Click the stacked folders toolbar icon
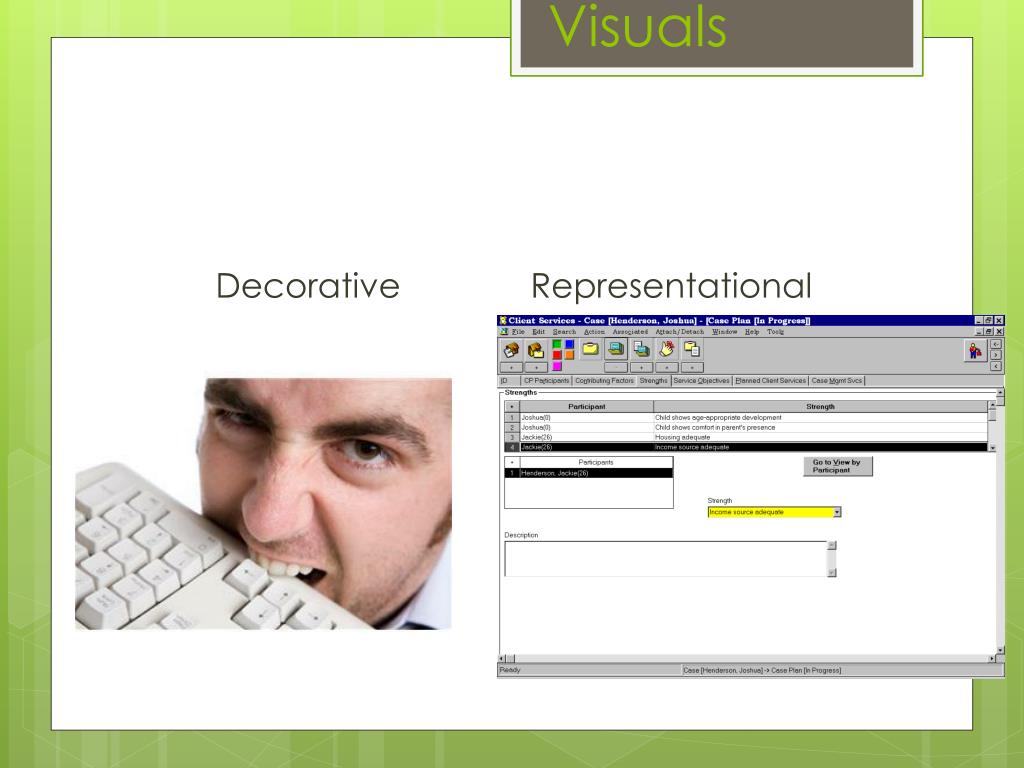The height and width of the screenshot is (768, 1024). coord(536,350)
